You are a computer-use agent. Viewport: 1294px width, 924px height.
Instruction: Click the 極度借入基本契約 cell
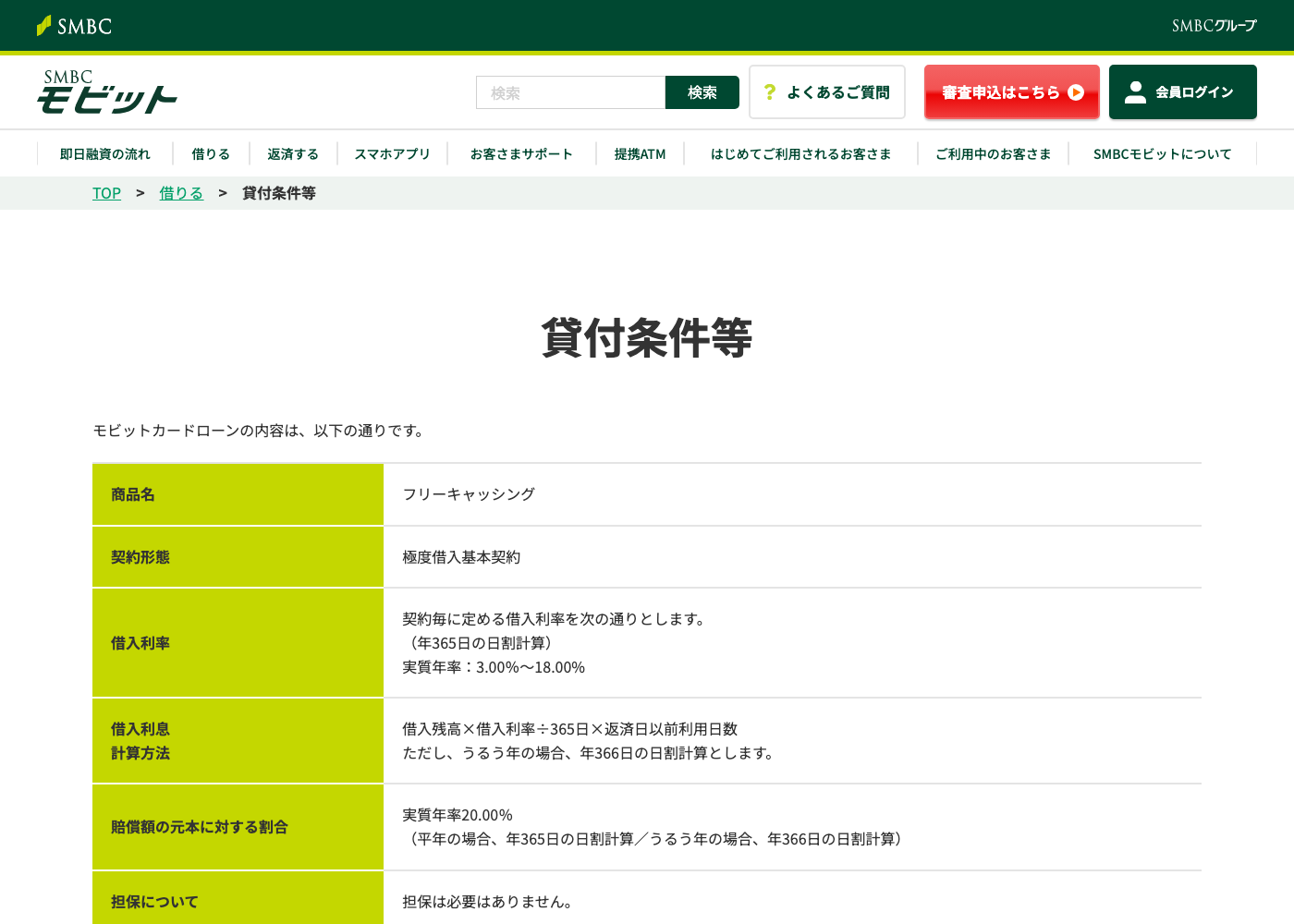pyautogui.click(x=792, y=557)
